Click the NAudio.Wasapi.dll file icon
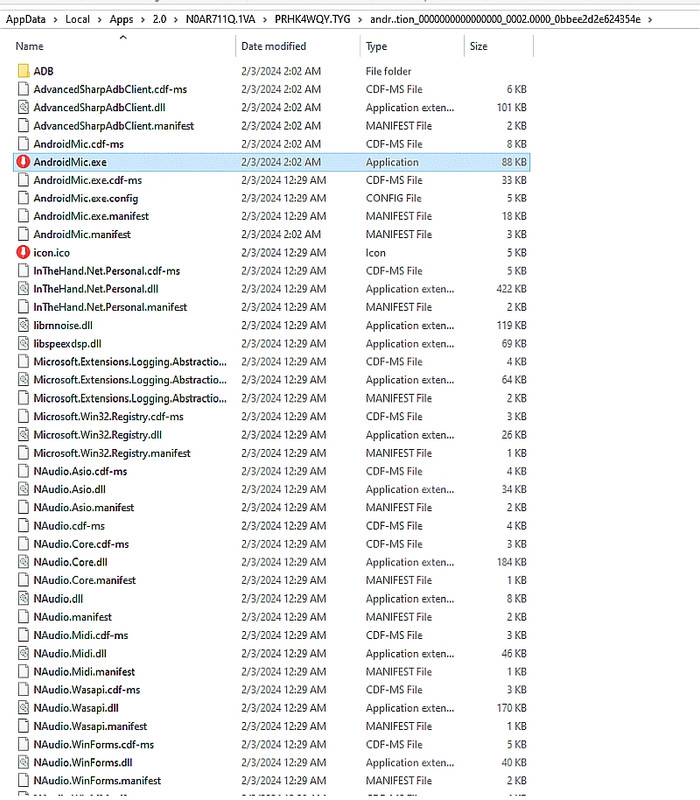Viewport: 700px width, 800px height. point(23,708)
